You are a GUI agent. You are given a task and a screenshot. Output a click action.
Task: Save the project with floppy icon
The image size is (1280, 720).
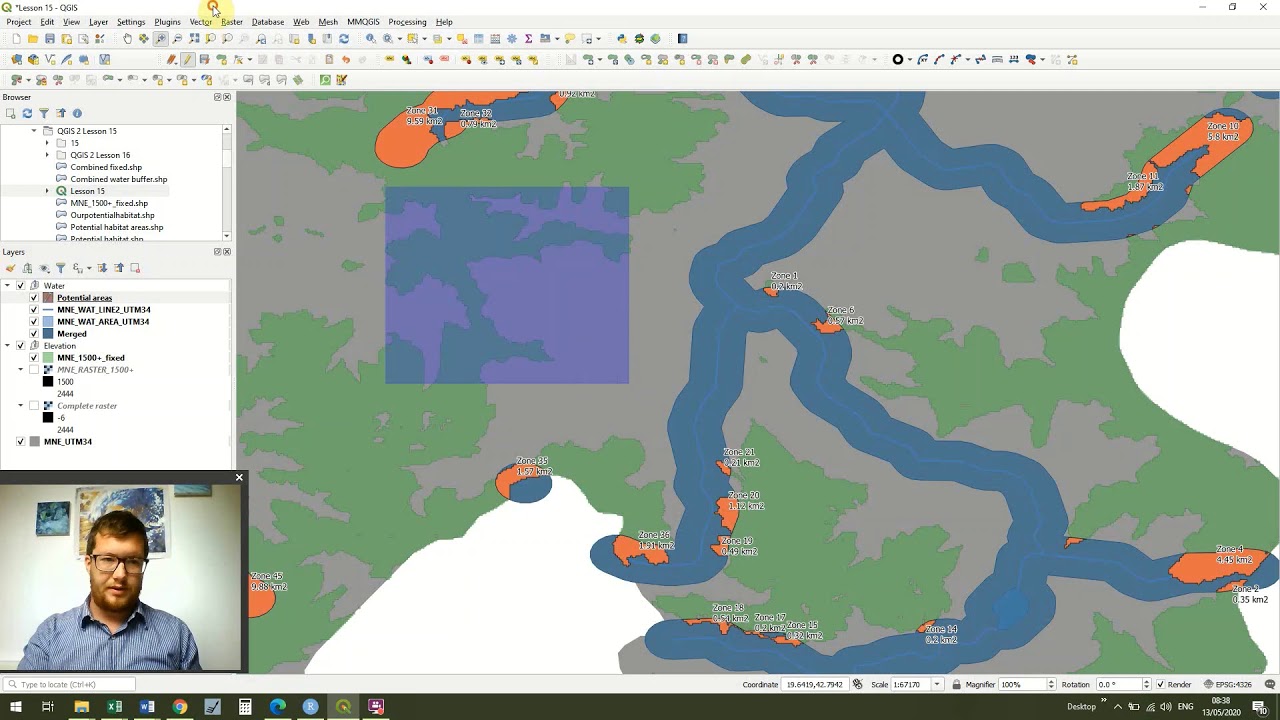50,39
